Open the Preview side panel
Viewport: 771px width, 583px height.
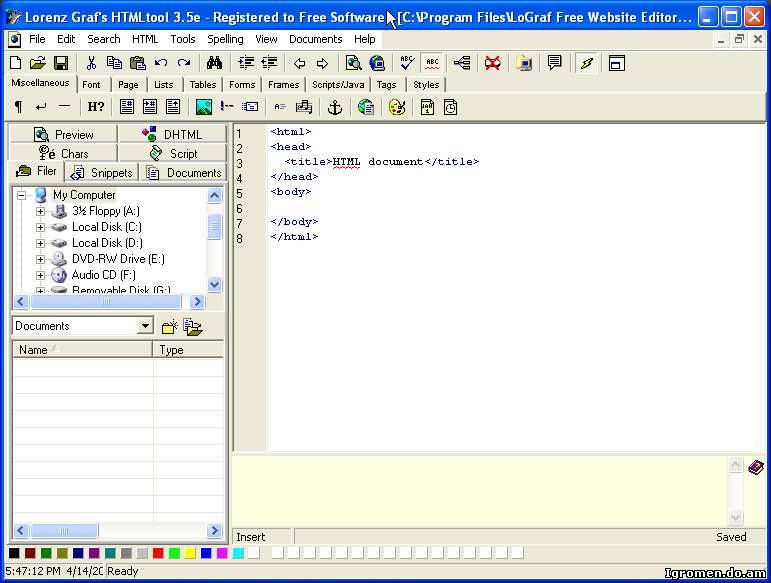tap(63, 134)
